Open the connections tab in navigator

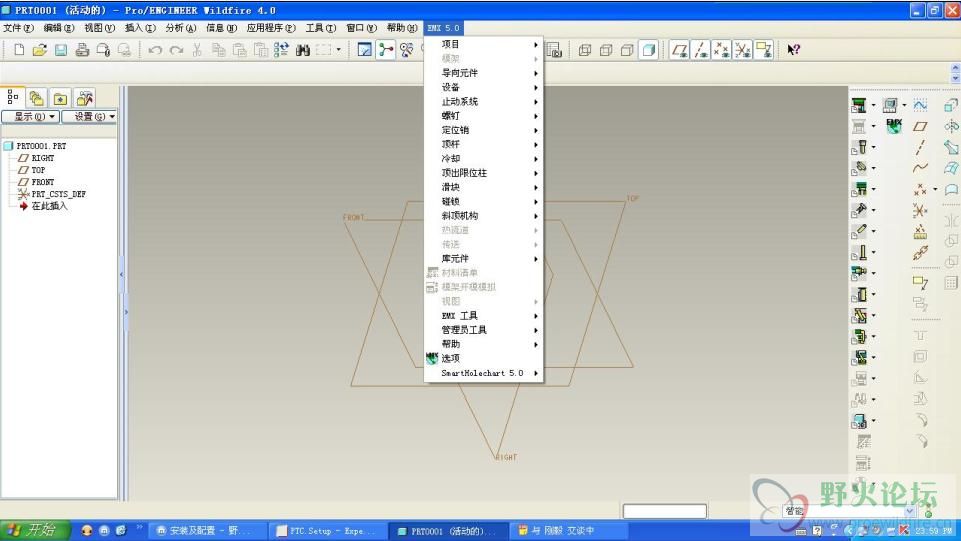85,98
